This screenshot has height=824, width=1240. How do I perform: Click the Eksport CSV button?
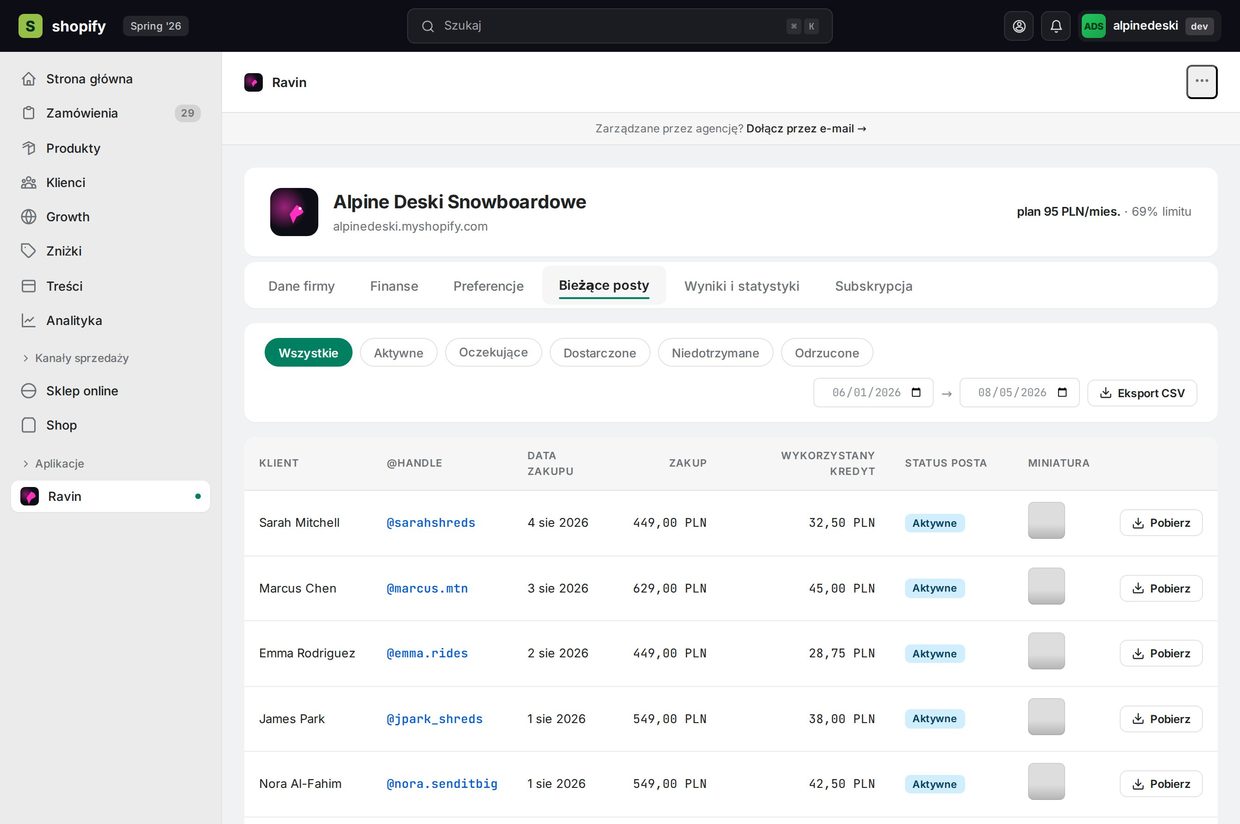(x=1142, y=393)
